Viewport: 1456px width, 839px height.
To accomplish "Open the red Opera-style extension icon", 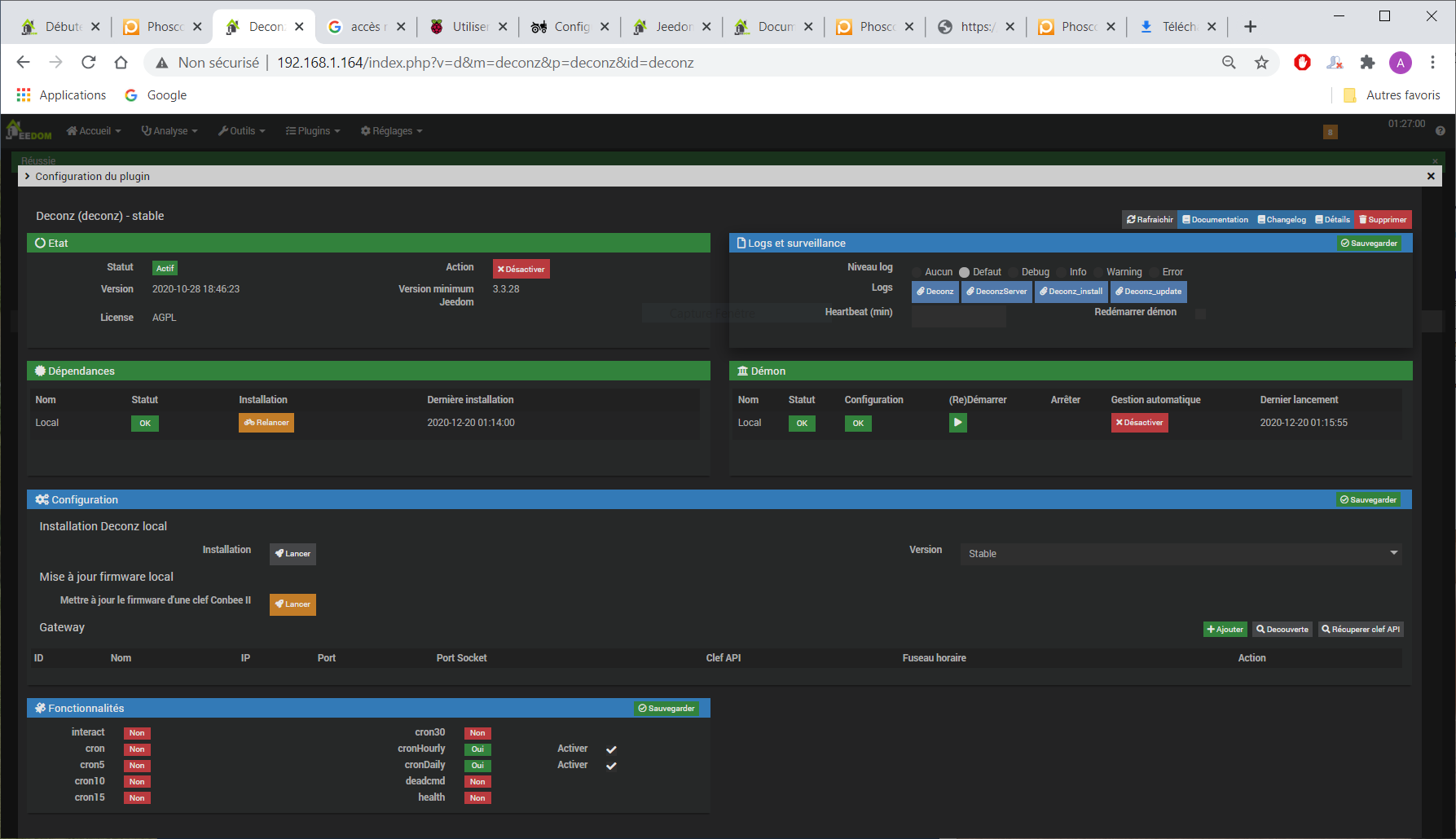I will point(1302,62).
